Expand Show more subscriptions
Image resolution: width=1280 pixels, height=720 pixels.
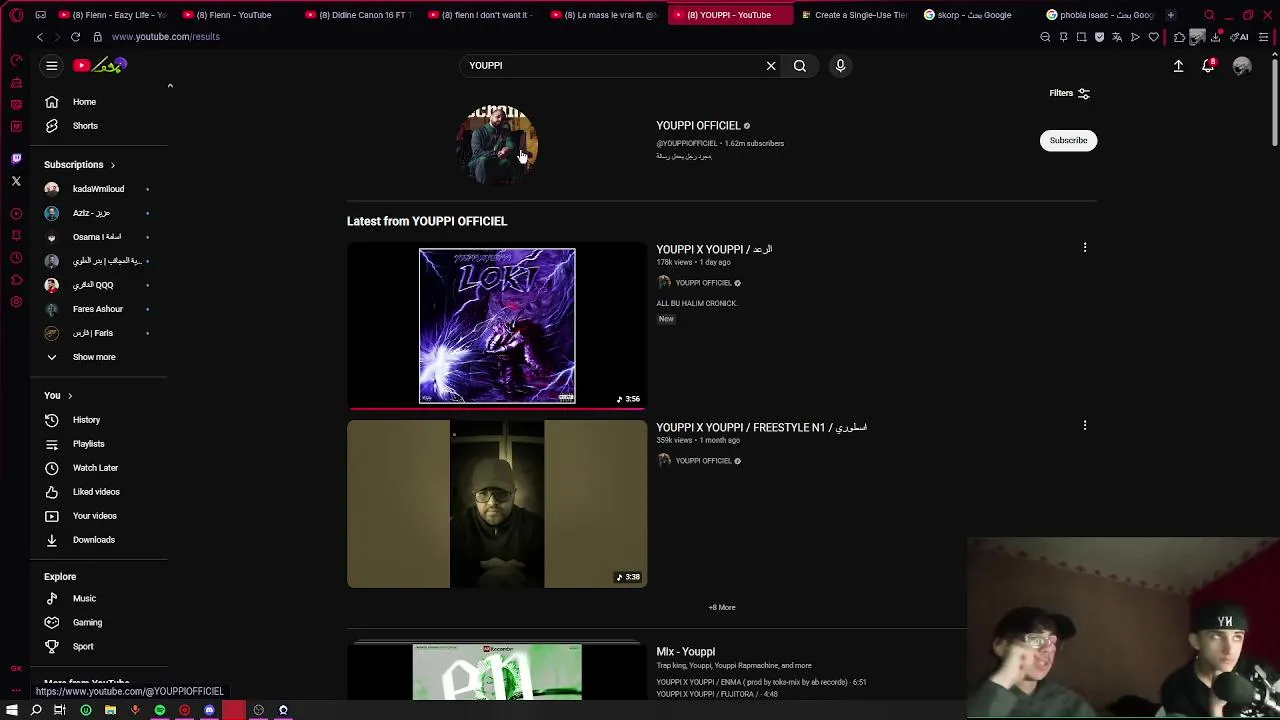click(99, 357)
